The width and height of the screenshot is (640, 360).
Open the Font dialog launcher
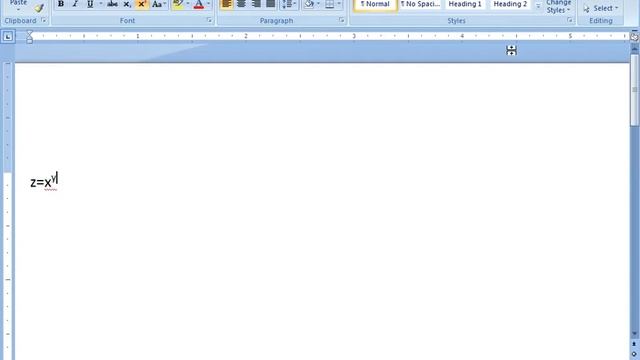click(x=209, y=20)
